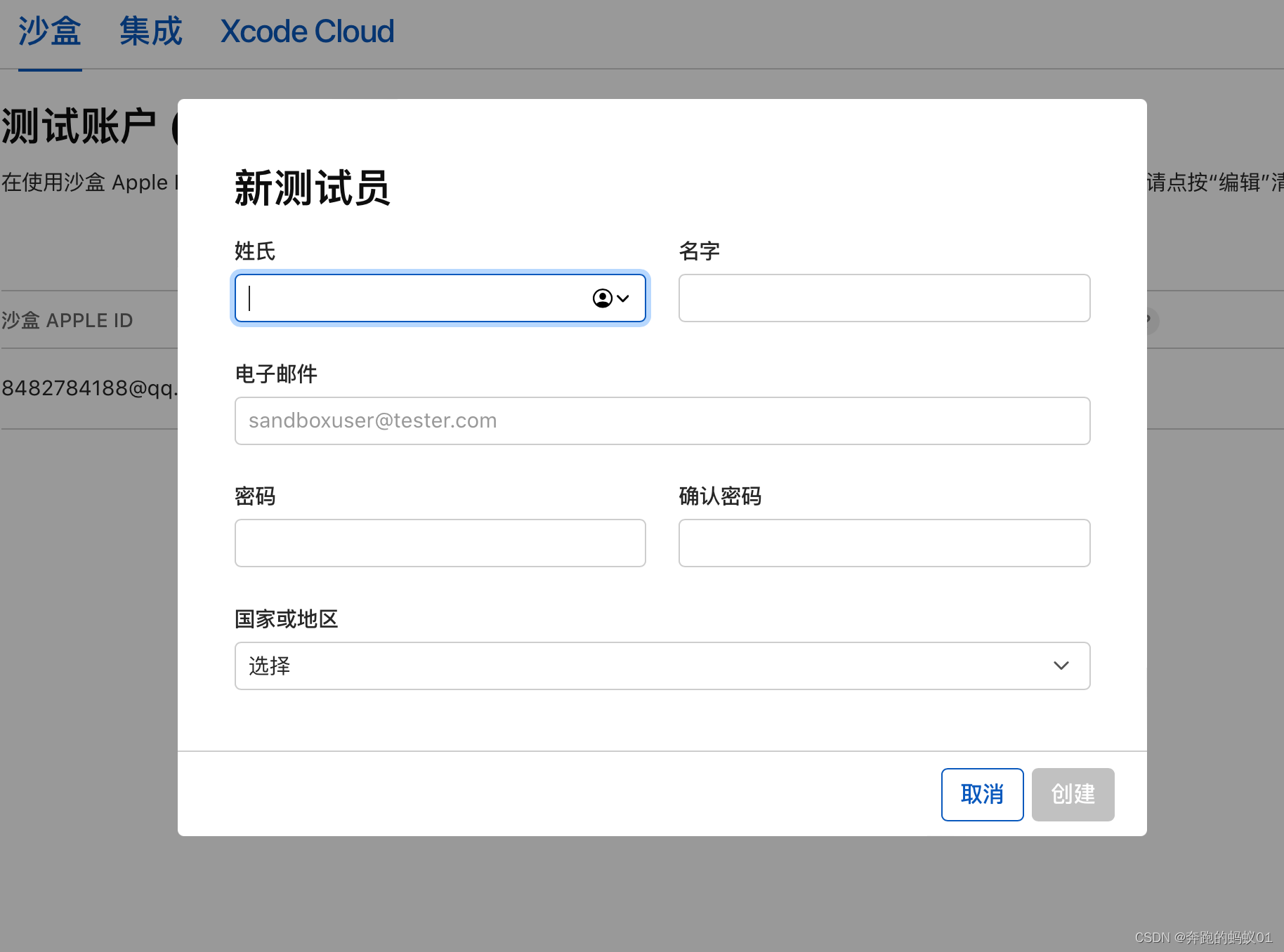Click the 确认密码 confirm password field
The height and width of the screenshot is (952, 1284).
[x=884, y=543]
